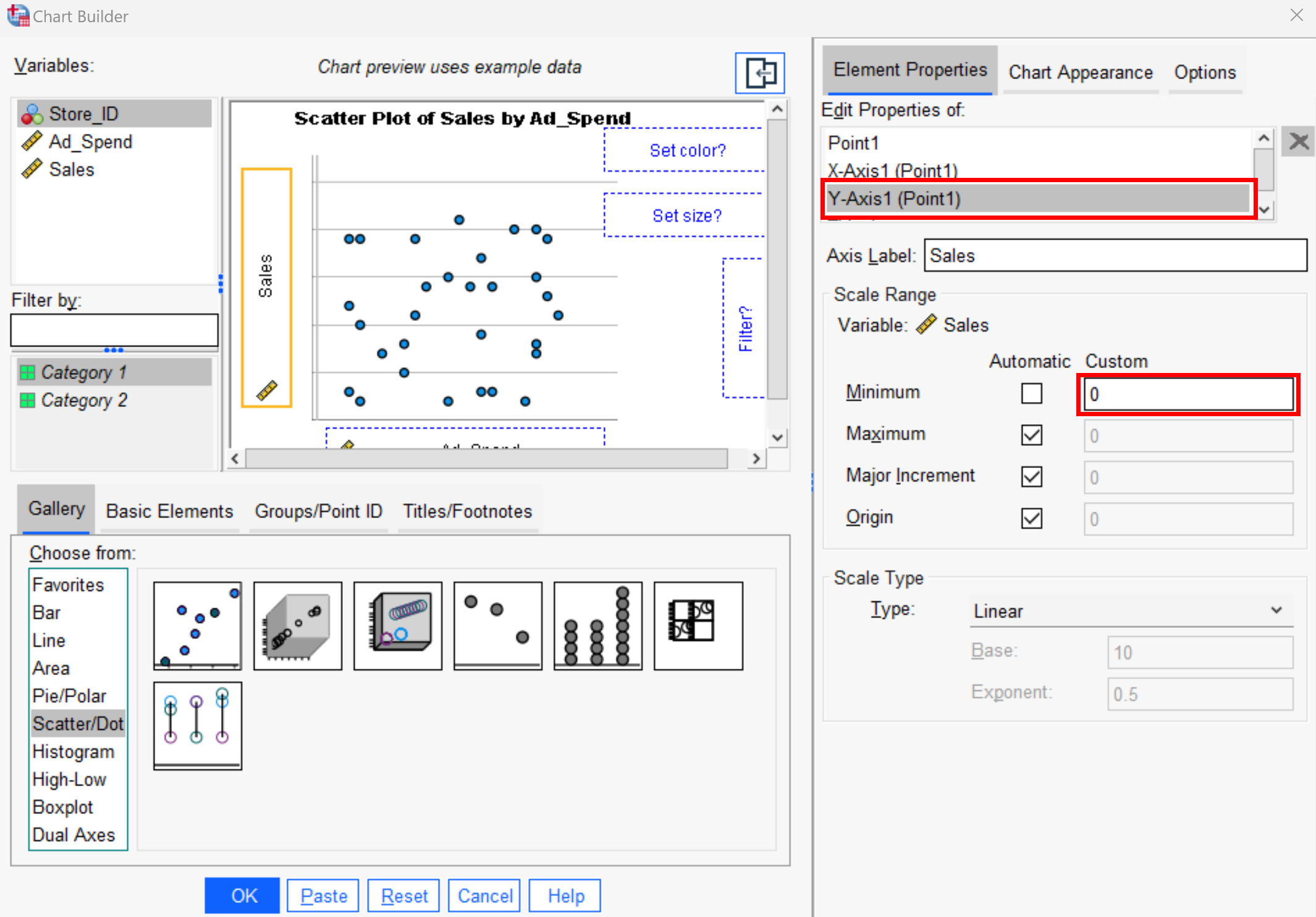The width and height of the screenshot is (1316, 917).
Task: Open the Titles/Footnotes tab
Action: pos(468,511)
